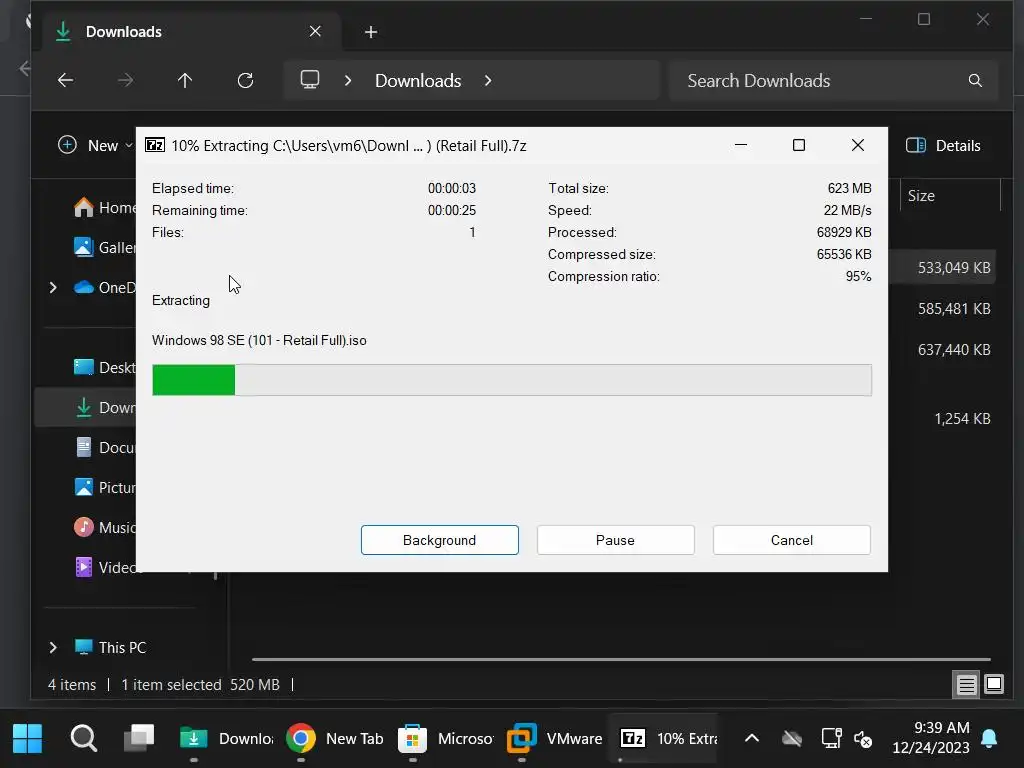Show hidden system tray icons
This screenshot has width=1024, height=768.
[752, 738]
